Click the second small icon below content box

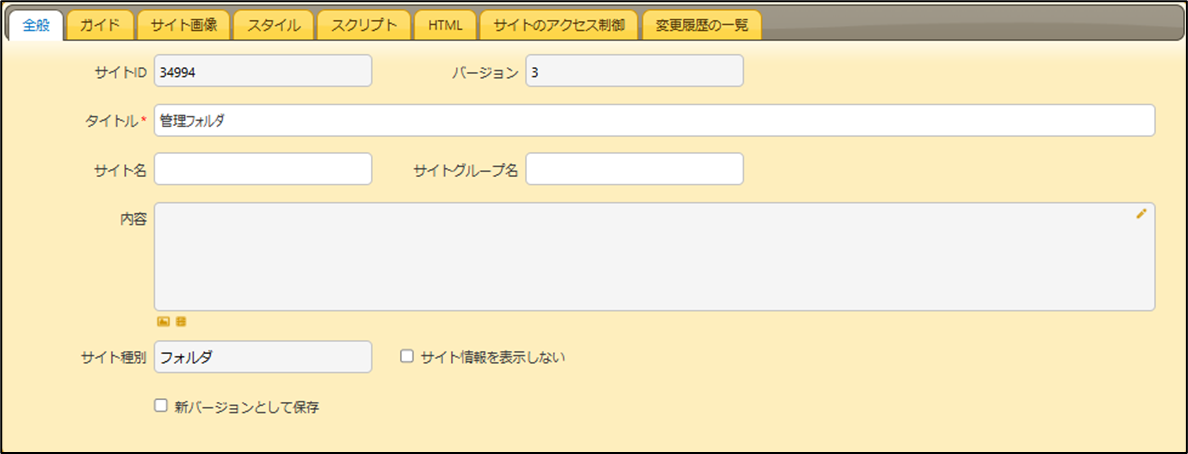click(x=181, y=322)
